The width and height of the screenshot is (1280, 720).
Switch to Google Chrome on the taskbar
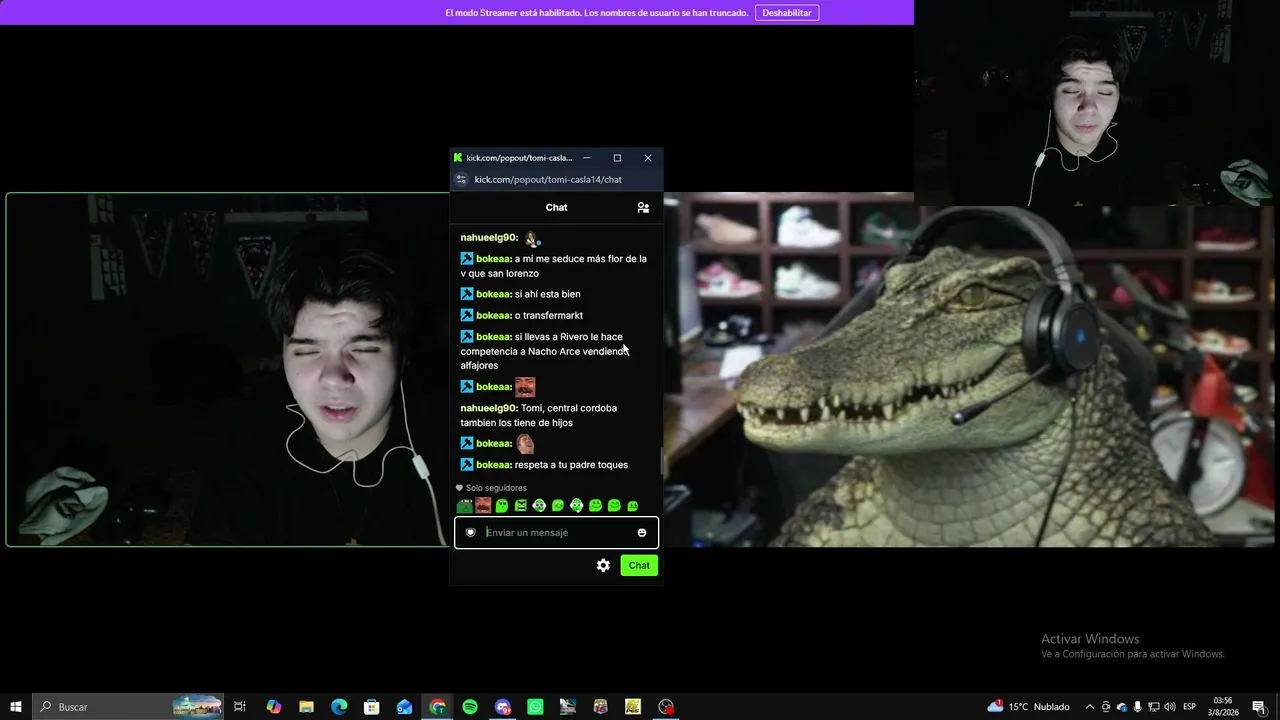point(437,707)
